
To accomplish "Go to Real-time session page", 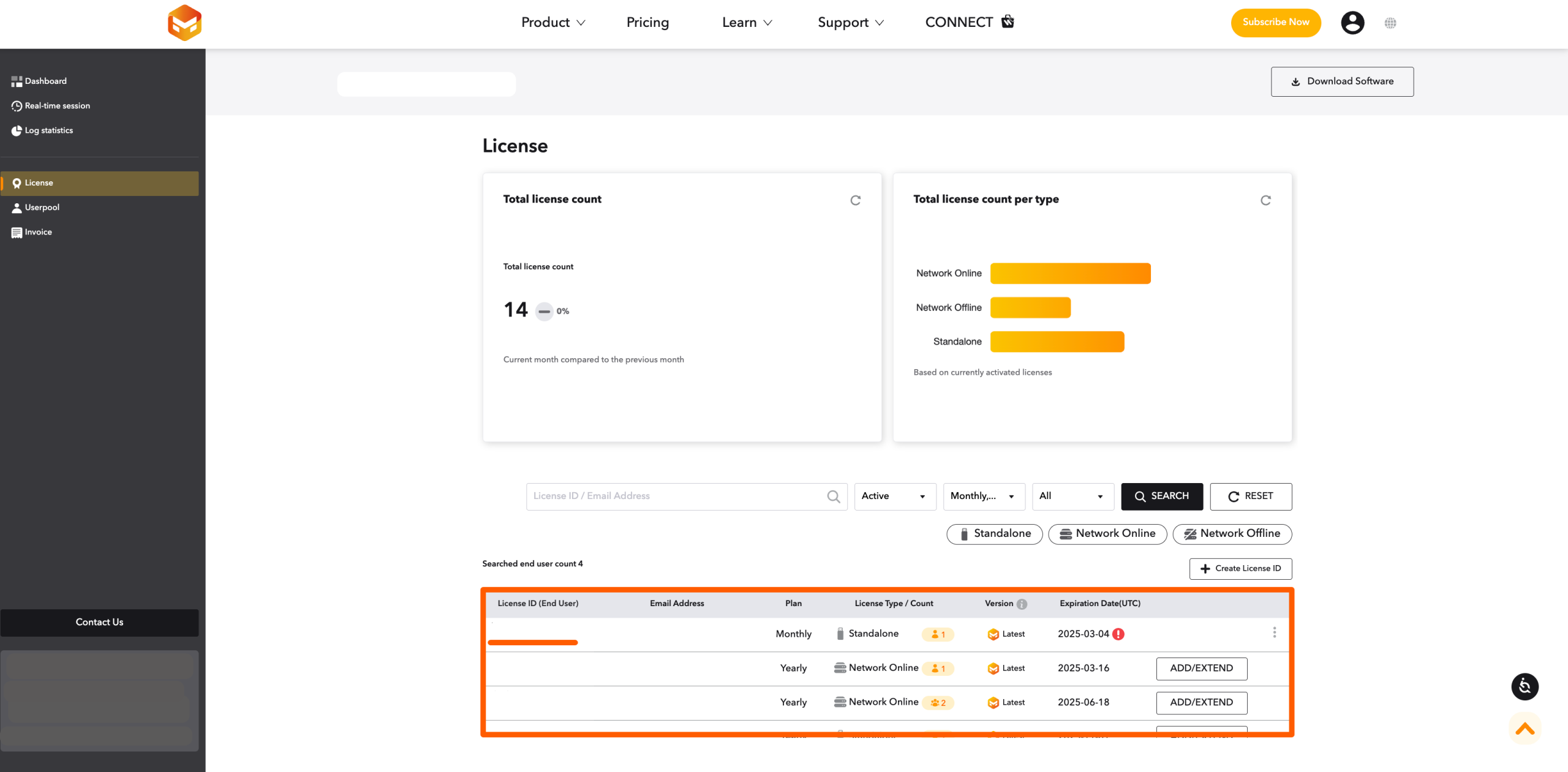I will [x=57, y=106].
